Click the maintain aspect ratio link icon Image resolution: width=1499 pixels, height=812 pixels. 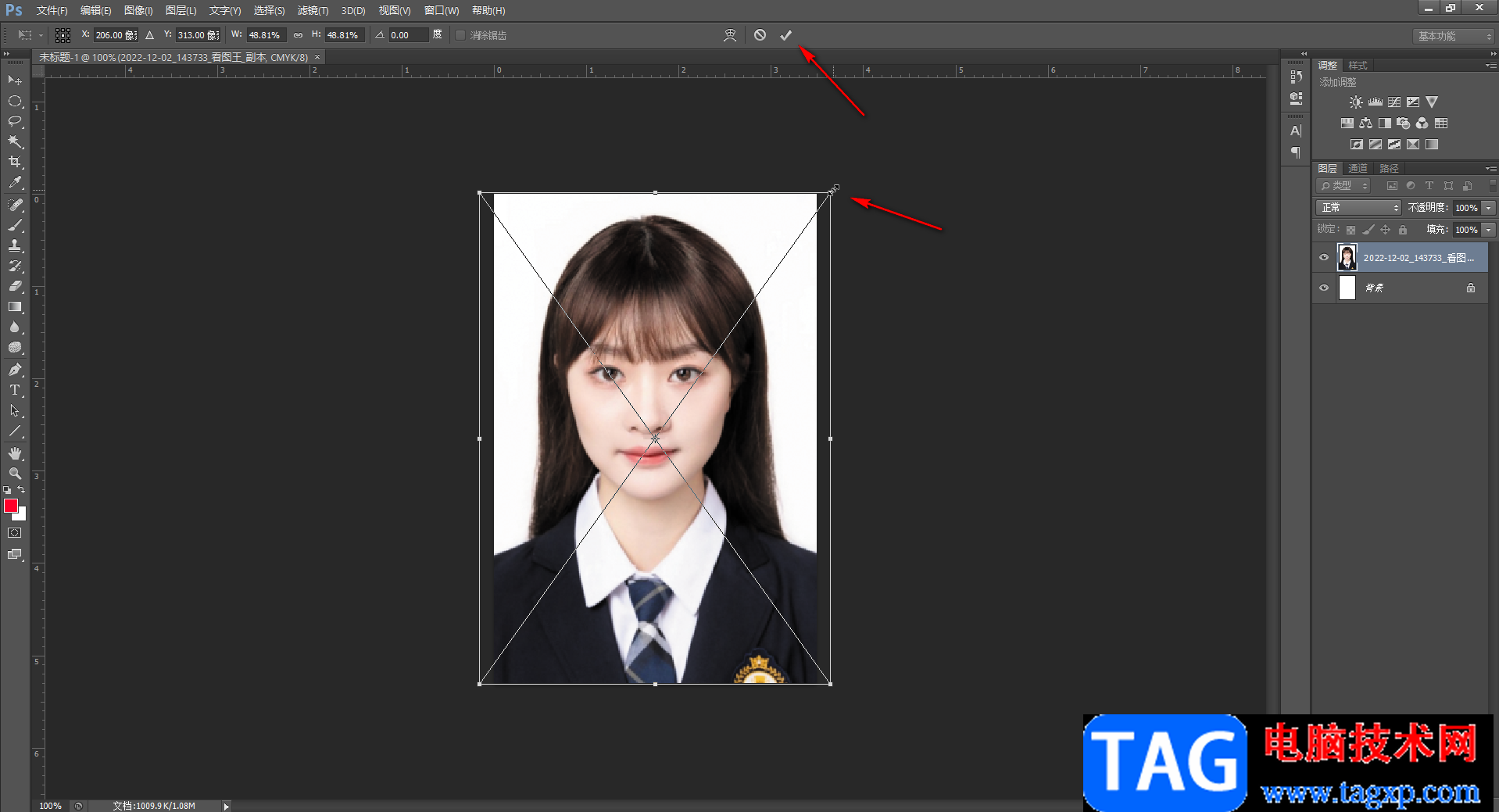(298, 35)
